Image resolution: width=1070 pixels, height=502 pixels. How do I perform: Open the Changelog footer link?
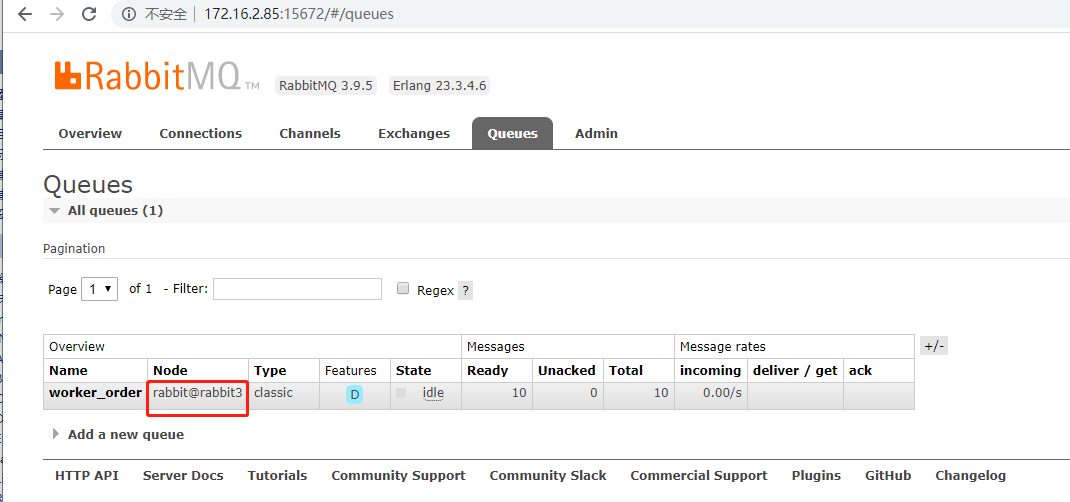pyautogui.click(x=970, y=475)
